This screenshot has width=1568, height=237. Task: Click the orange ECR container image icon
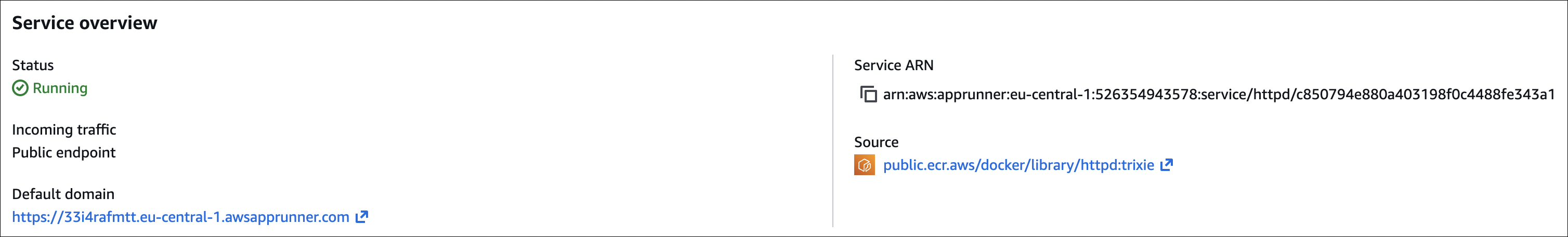tap(865, 165)
